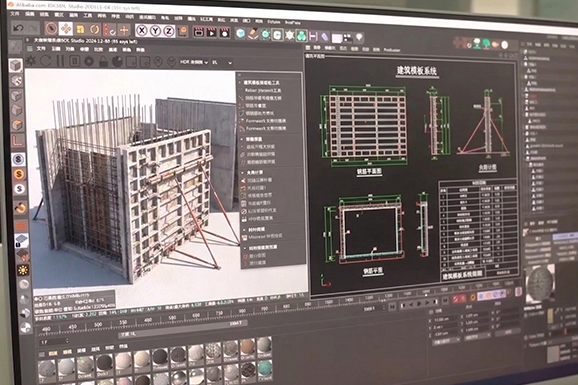Click the Camera icon in top toolbar

tap(348, 37)
